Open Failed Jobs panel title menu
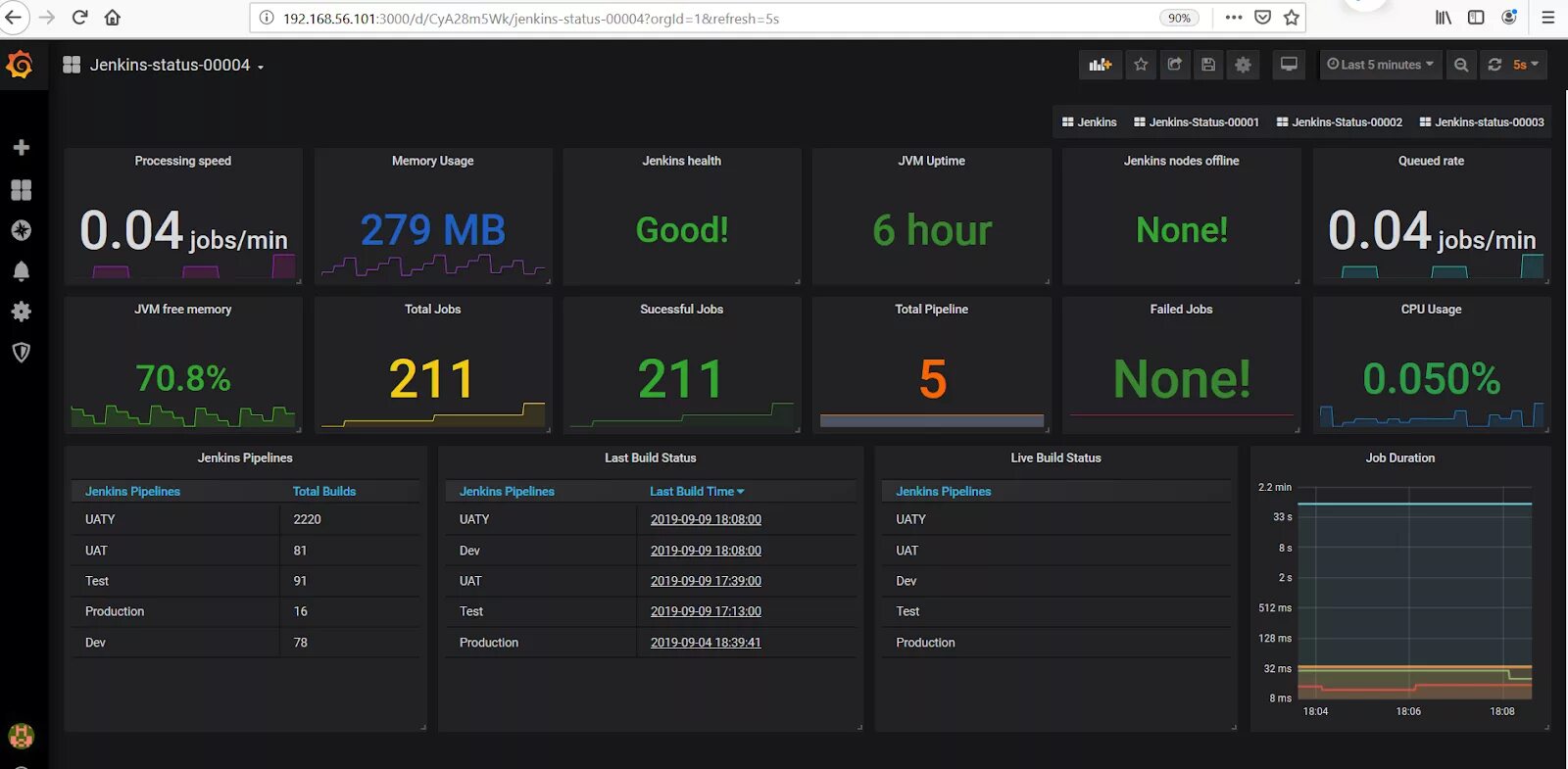This screenshot has height=769, width=1568. coord(1181,309)
